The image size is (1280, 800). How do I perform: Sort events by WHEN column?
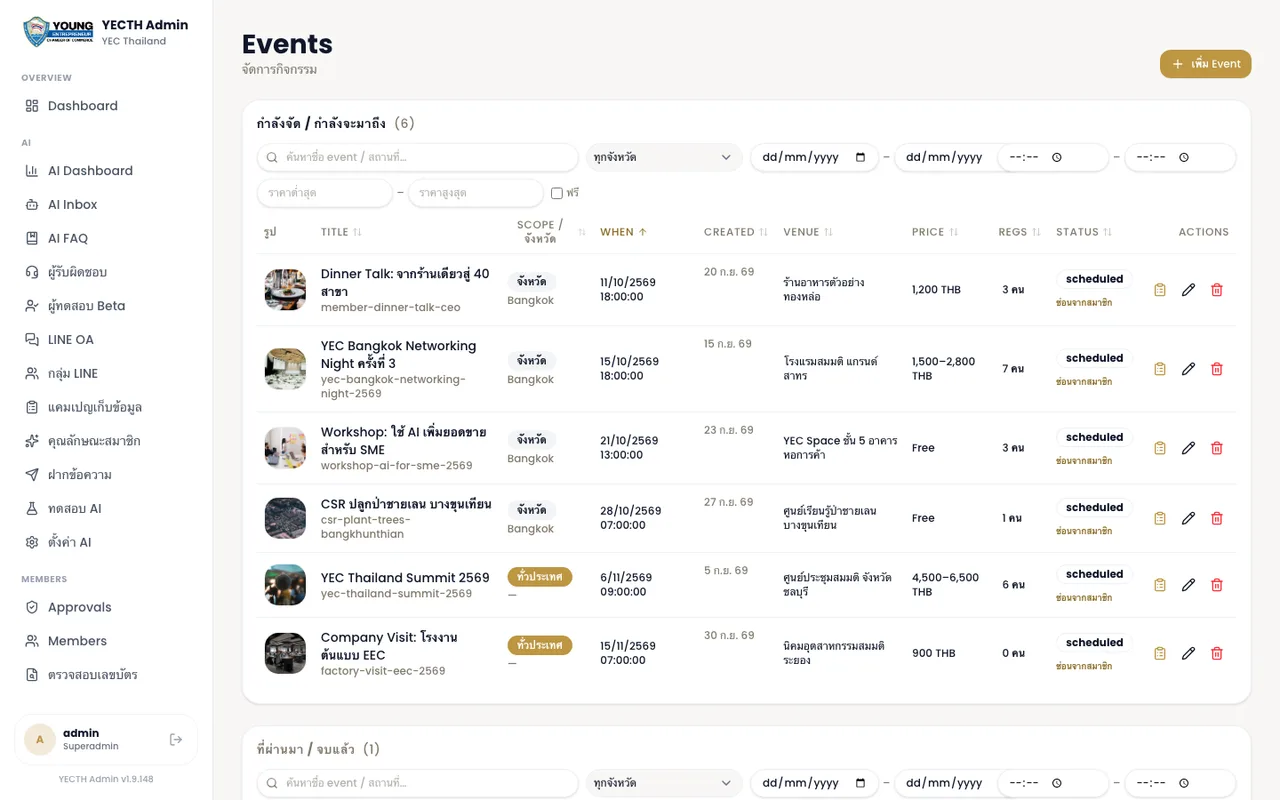[623, 232]
